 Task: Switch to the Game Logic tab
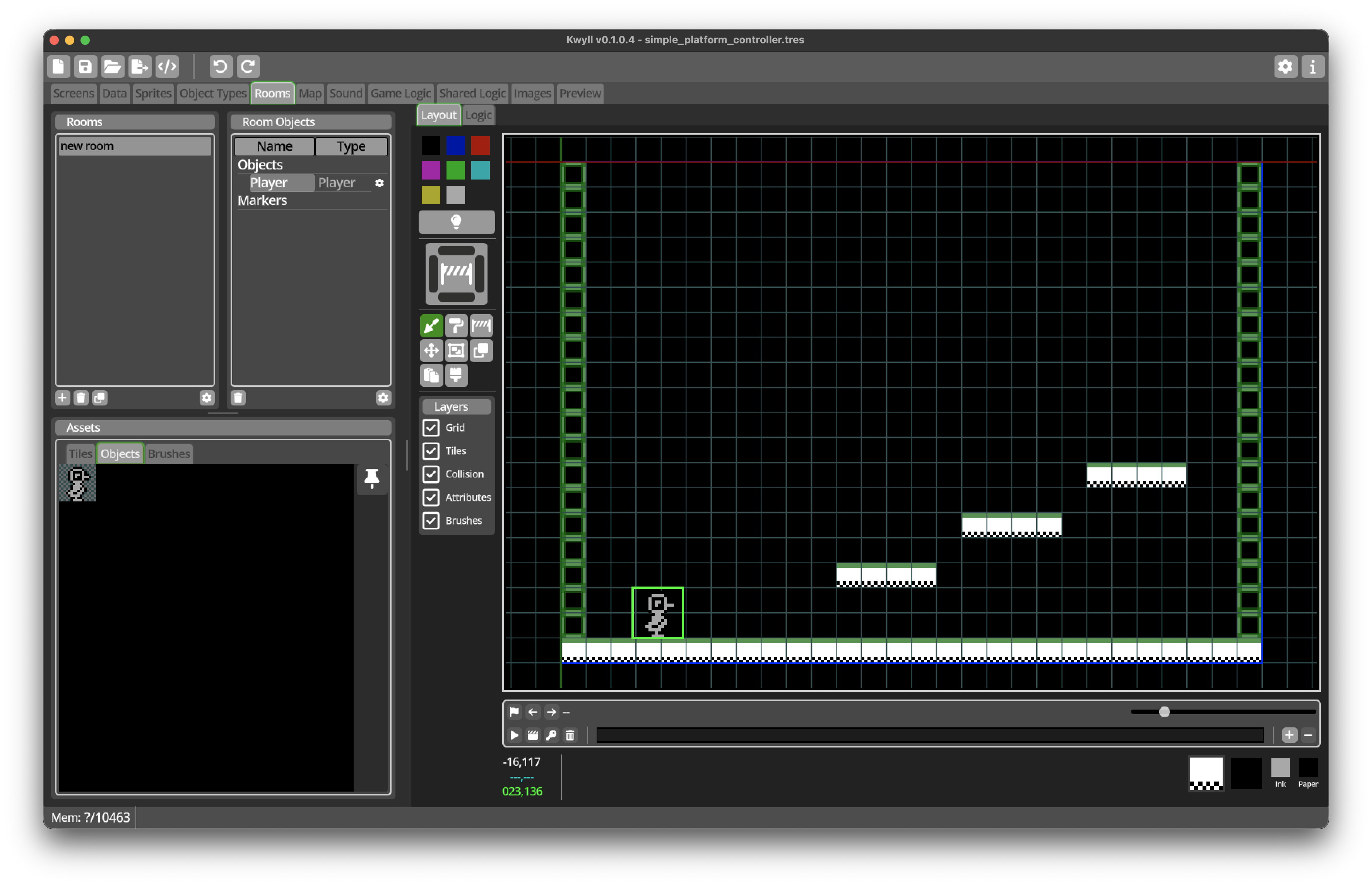[x=400, y=93]
